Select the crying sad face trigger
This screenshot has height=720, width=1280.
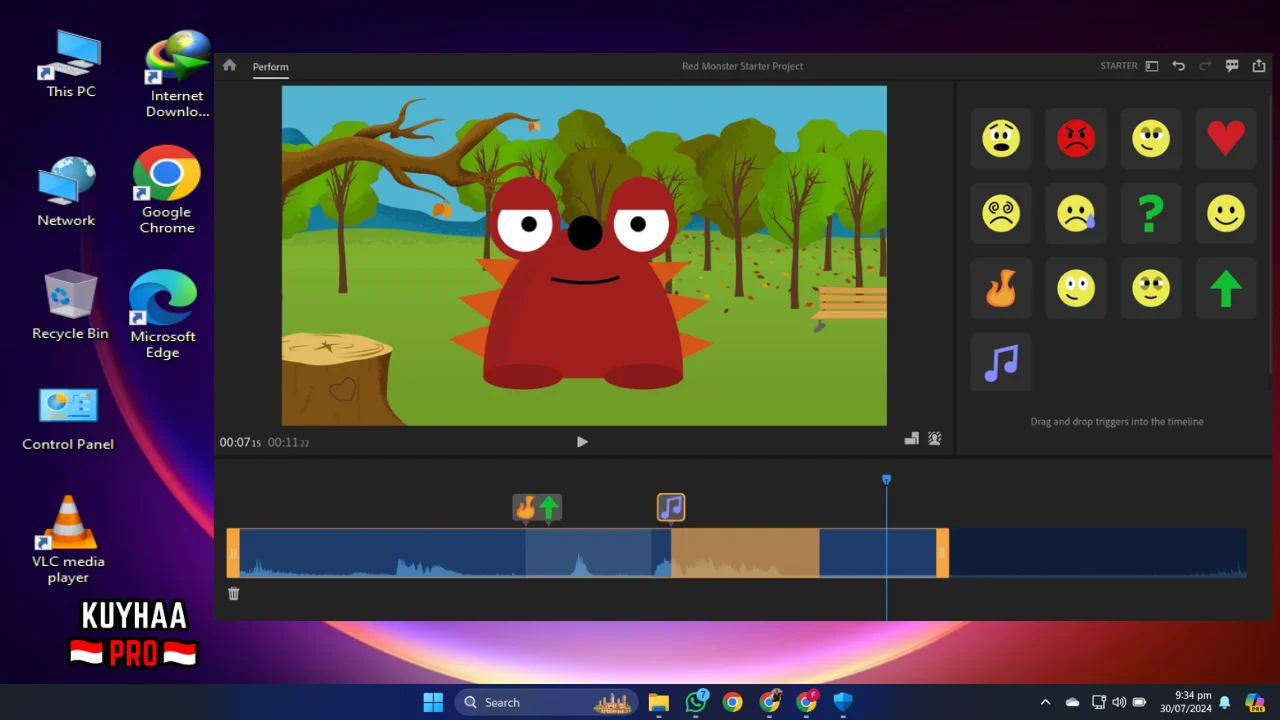[x=1076, y=213]
